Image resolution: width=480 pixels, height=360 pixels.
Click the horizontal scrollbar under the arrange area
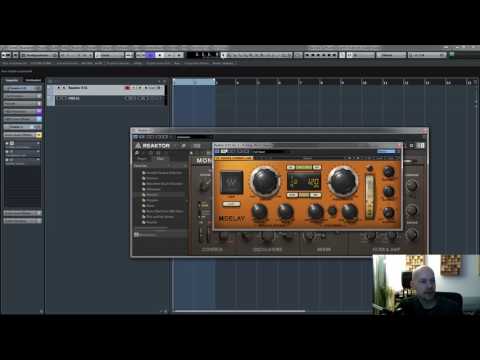(x=239, y=311)
